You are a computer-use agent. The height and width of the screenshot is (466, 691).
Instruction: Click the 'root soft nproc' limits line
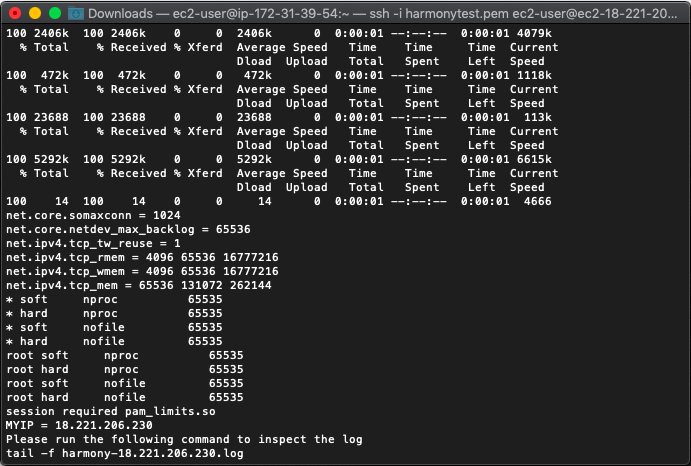125,355
